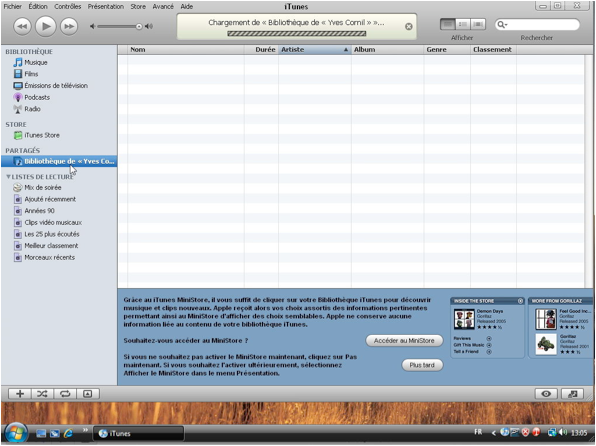The width and height of the screenshot is (596, 446).
Task: Click the Plus tard button
Action: (422, 365)
